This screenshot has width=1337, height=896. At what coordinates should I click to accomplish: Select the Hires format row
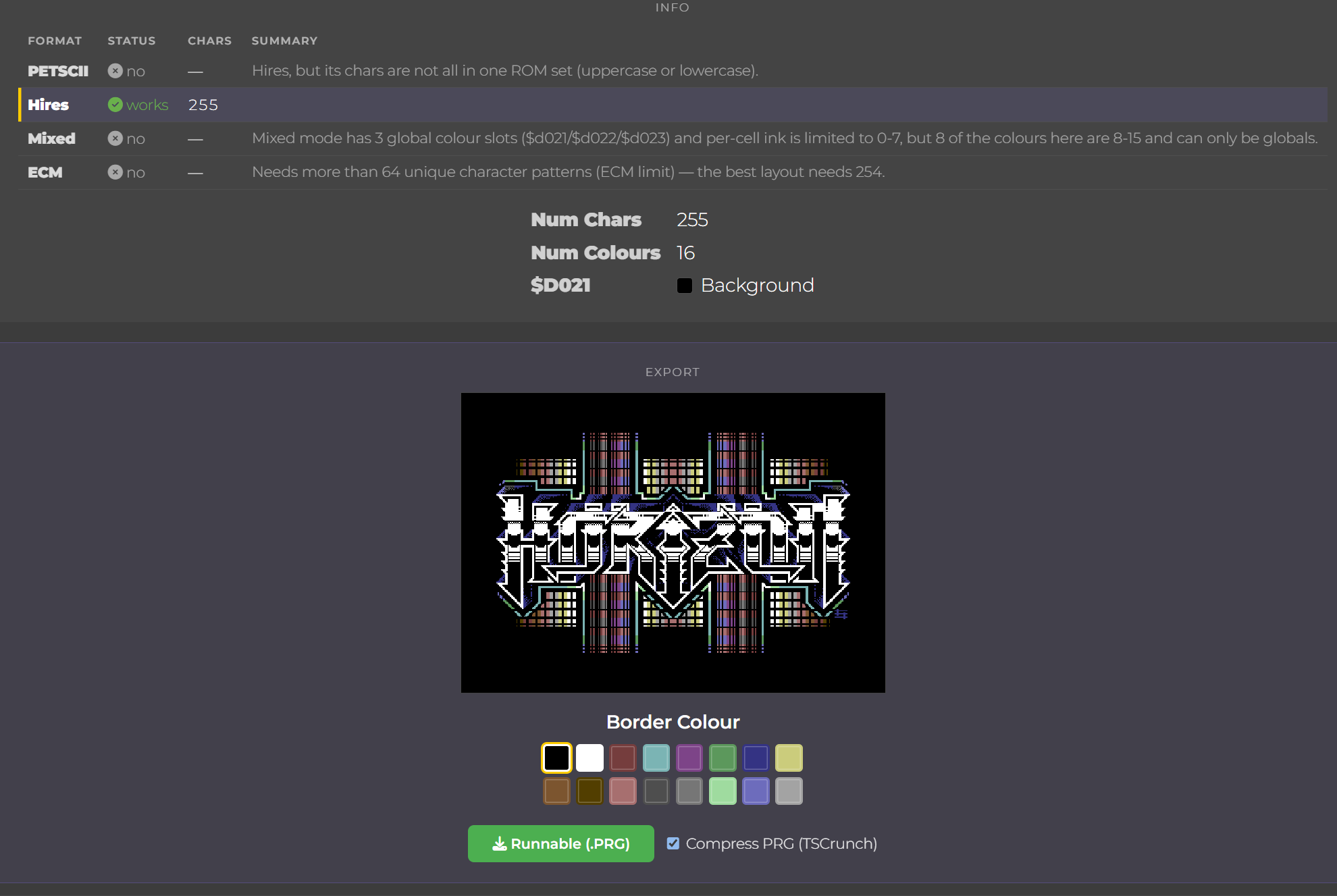click(x=673, y=105)
